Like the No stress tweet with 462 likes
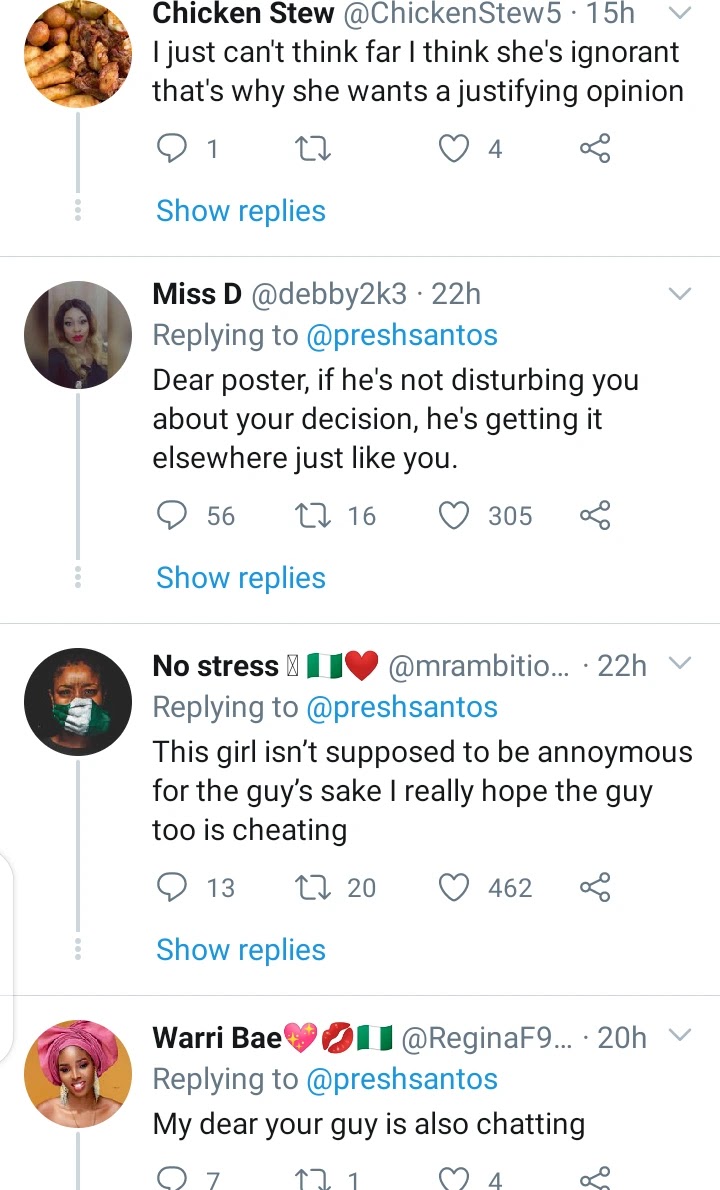This screenshot has width=720, height=1190. tap(455, 888)
